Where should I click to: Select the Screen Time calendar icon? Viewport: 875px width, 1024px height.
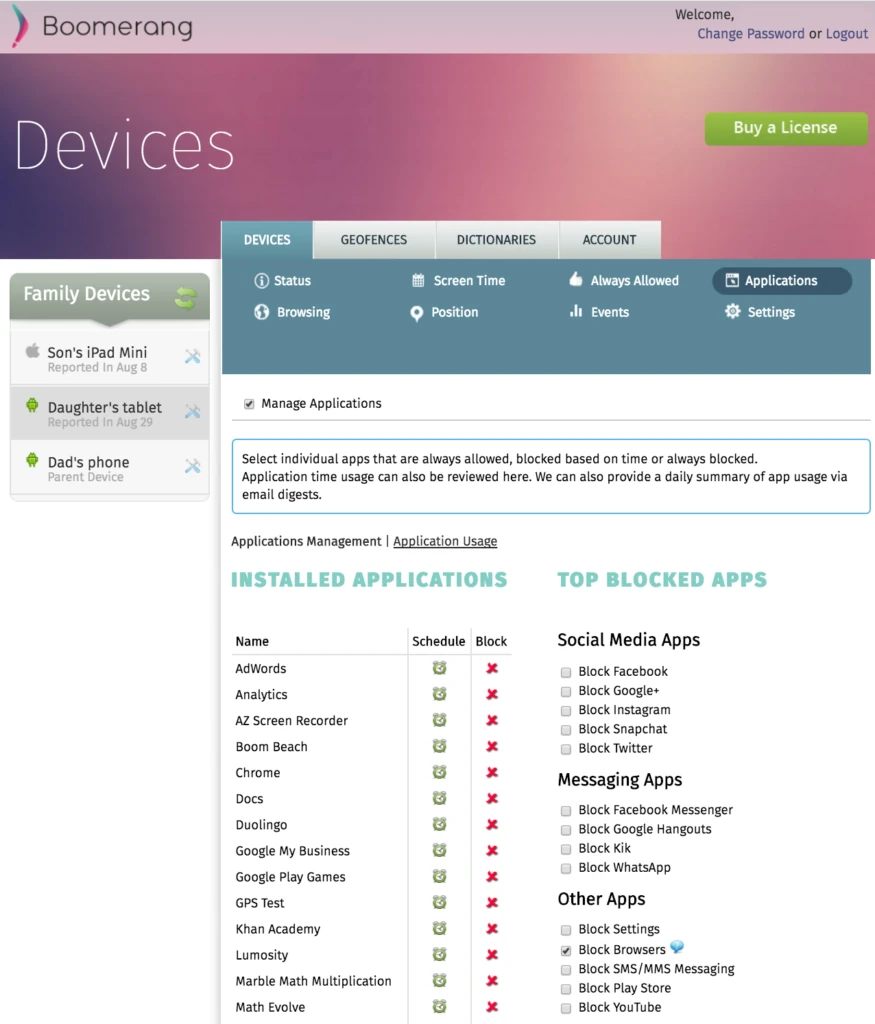coord(417,281)
